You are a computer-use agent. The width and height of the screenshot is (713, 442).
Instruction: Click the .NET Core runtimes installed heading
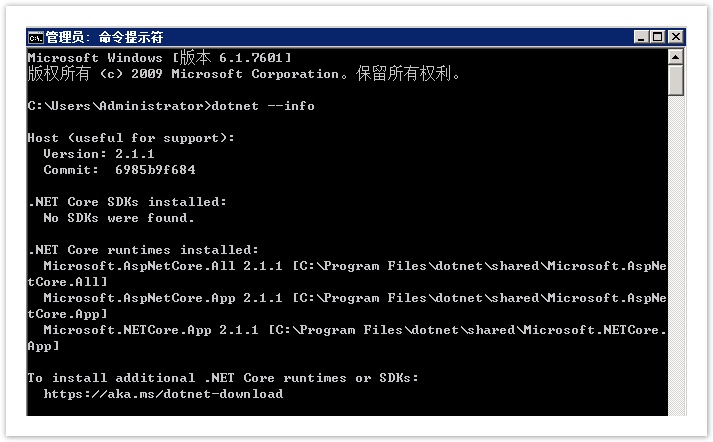[x=143, y=250]
